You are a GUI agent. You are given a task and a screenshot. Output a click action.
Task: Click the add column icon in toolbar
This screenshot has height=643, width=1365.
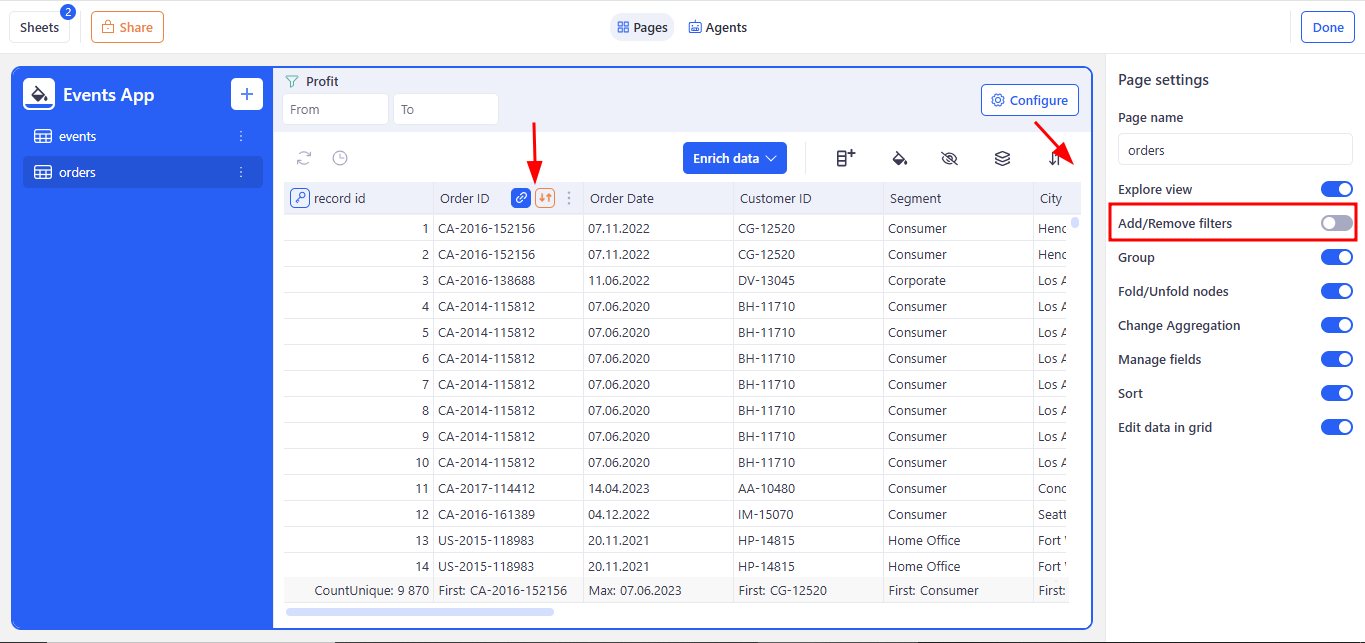coord(846,158)
